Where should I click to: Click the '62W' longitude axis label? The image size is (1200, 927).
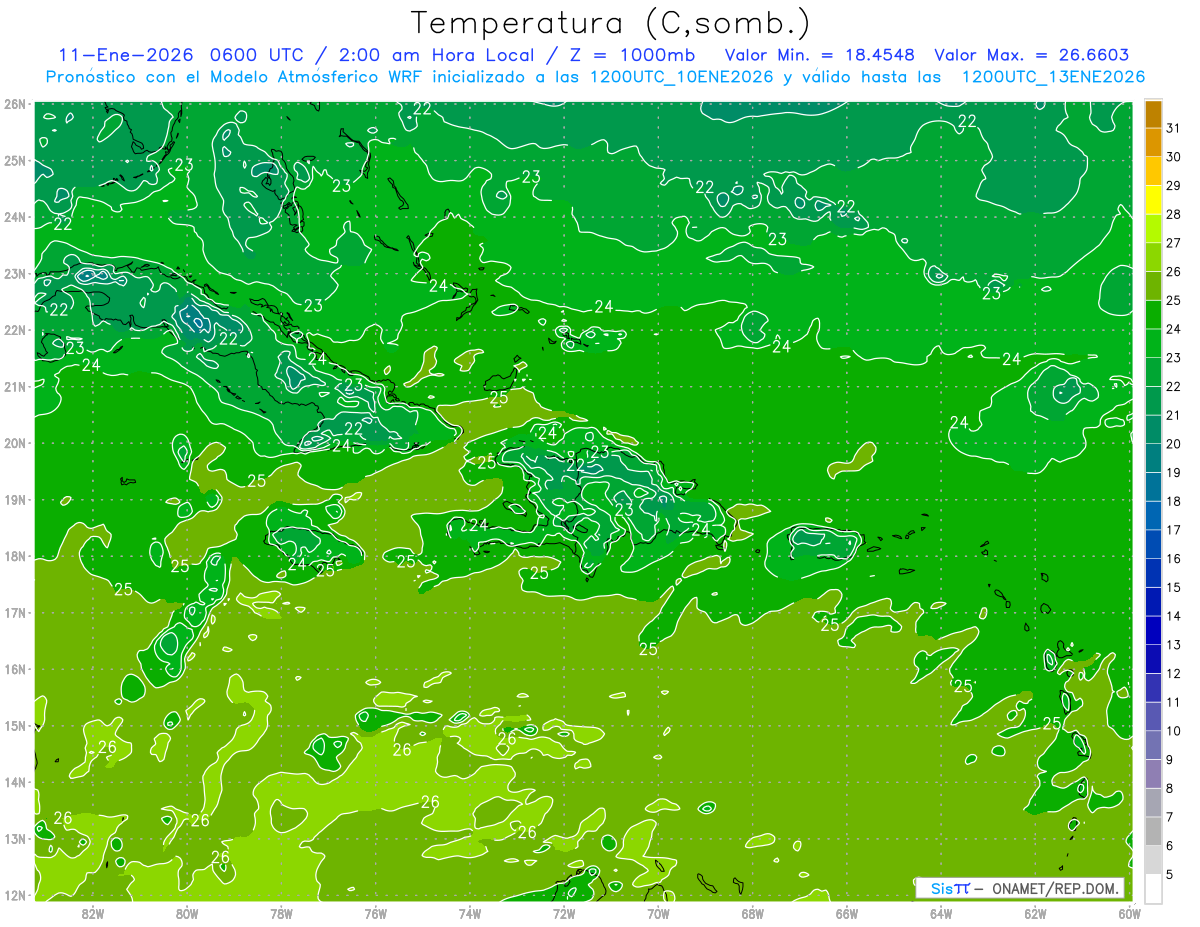coord(1035,912)
